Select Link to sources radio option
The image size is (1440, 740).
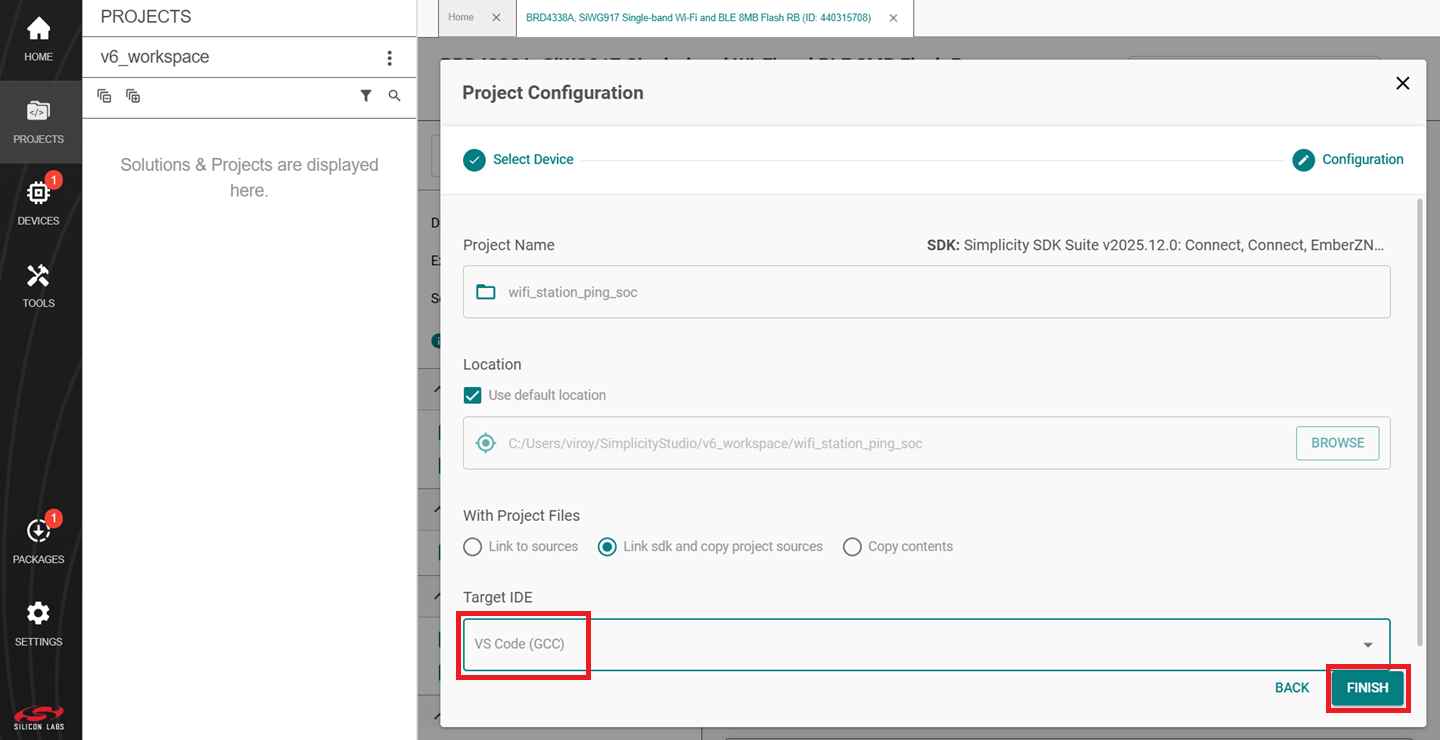tap(473, 547)
